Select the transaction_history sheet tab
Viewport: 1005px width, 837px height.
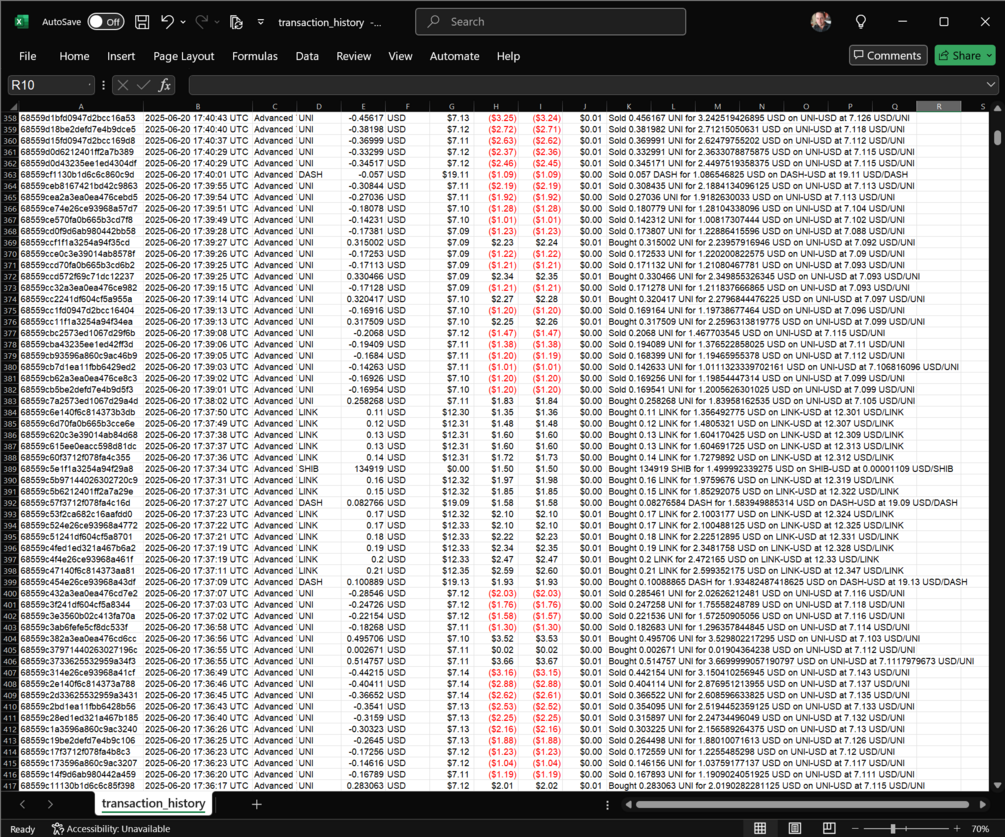point(153,804)
